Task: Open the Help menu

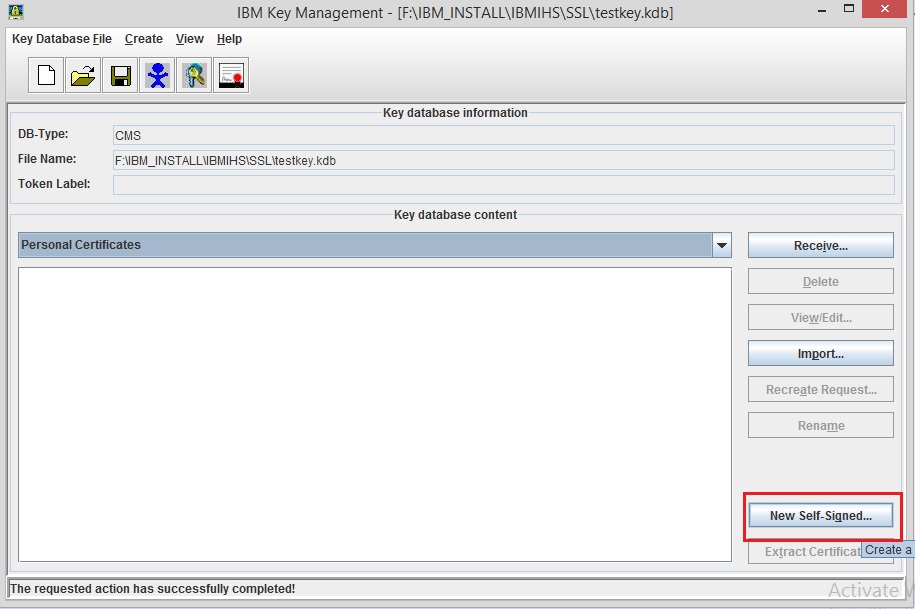Action: [229, 39]
